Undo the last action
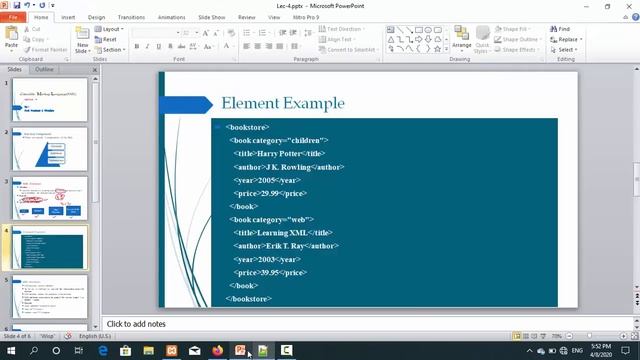Viewport: 640px width, 360px height. coord(27,5)
